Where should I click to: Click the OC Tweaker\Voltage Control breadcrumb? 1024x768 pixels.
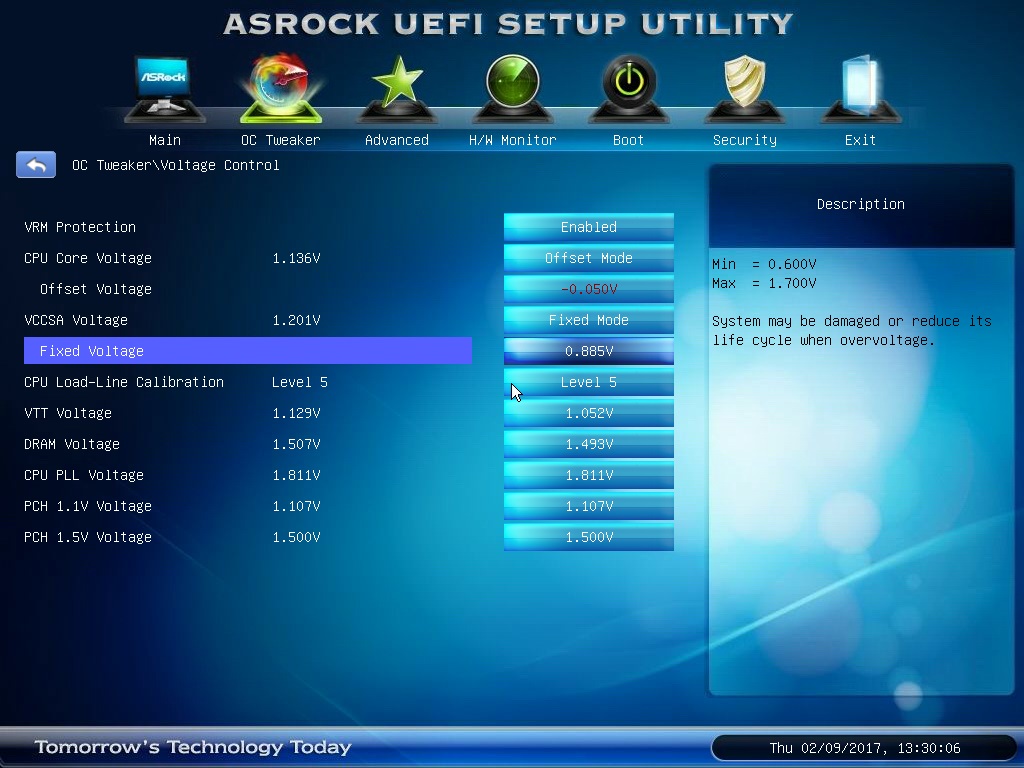[x=176, y=165]
